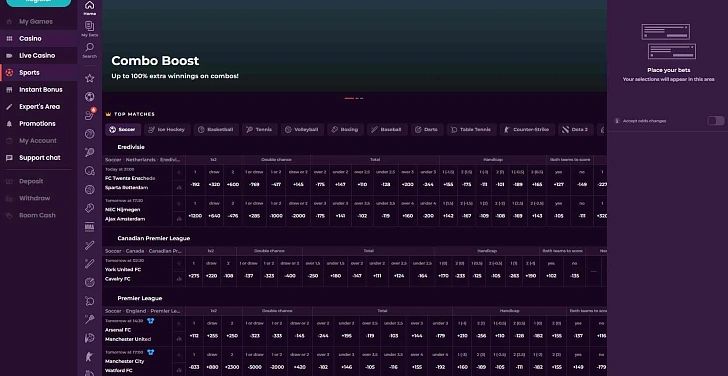Select the tennis racket icon in the sports sidebar
728x376 pixels.
pyautogui.click(x=90, y=152)
